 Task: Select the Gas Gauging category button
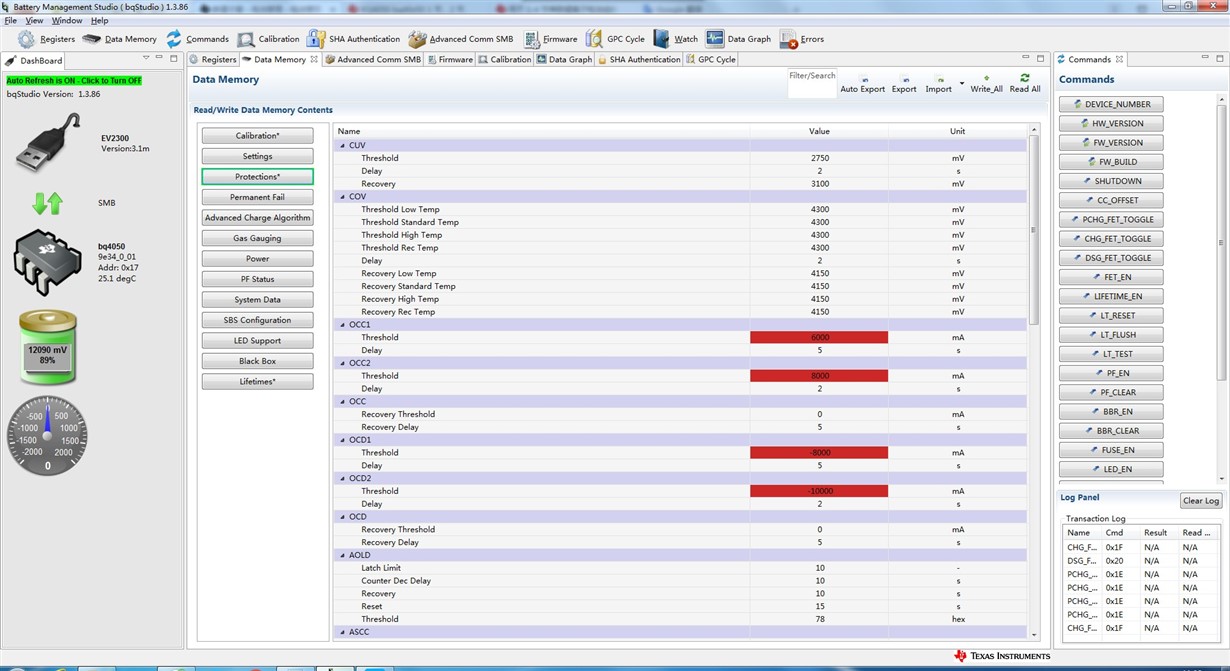point(257,238)
